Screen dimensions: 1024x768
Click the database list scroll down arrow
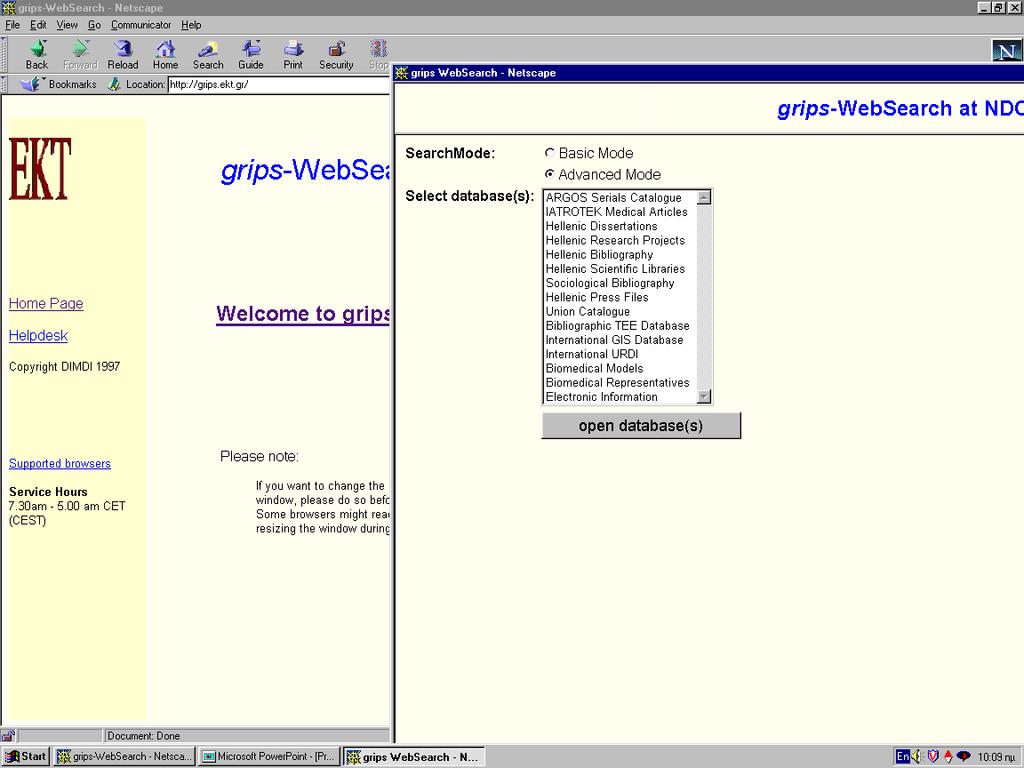[x=704, y=396]
